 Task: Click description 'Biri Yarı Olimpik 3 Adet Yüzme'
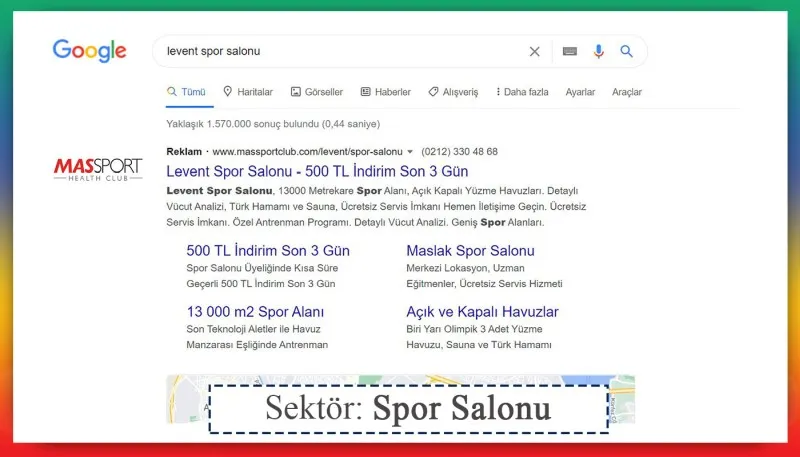click(x=474, y=329)
